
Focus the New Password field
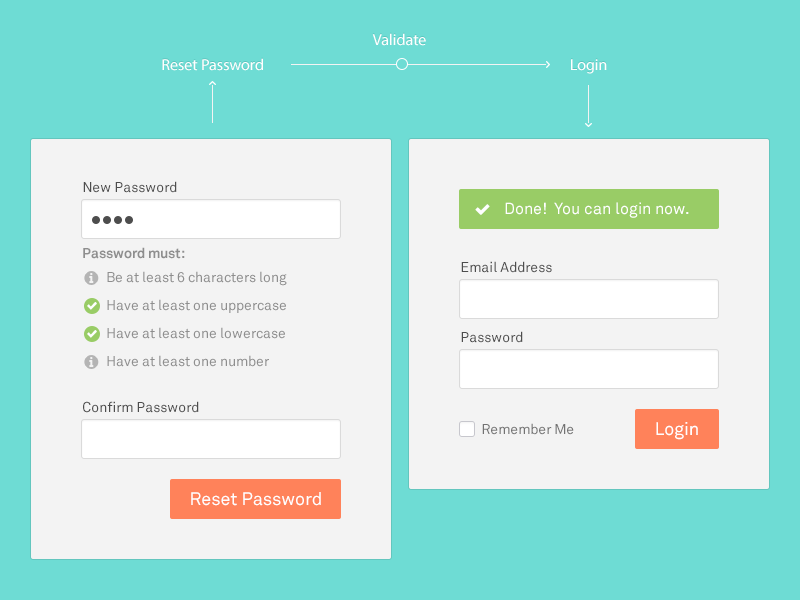[x=211, y=219]
